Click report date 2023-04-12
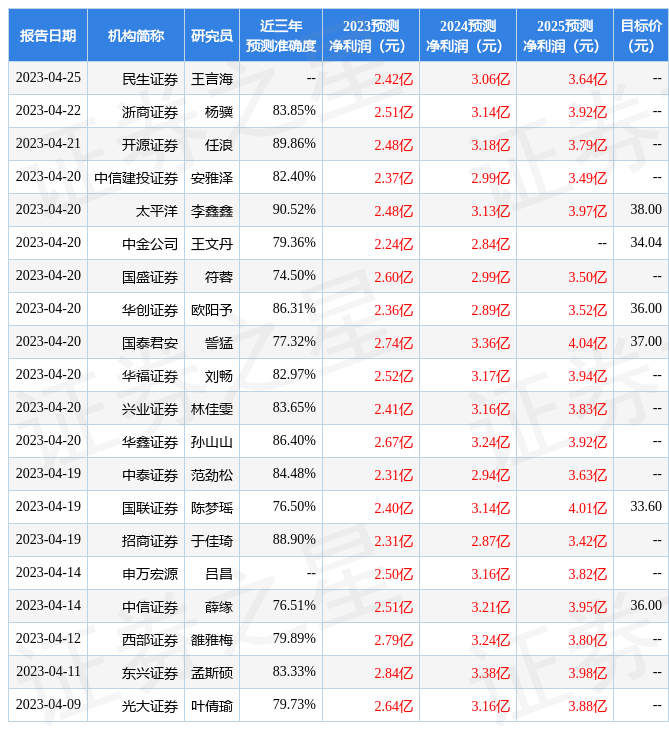The image size is (669, 730). (x=48, y=638)
